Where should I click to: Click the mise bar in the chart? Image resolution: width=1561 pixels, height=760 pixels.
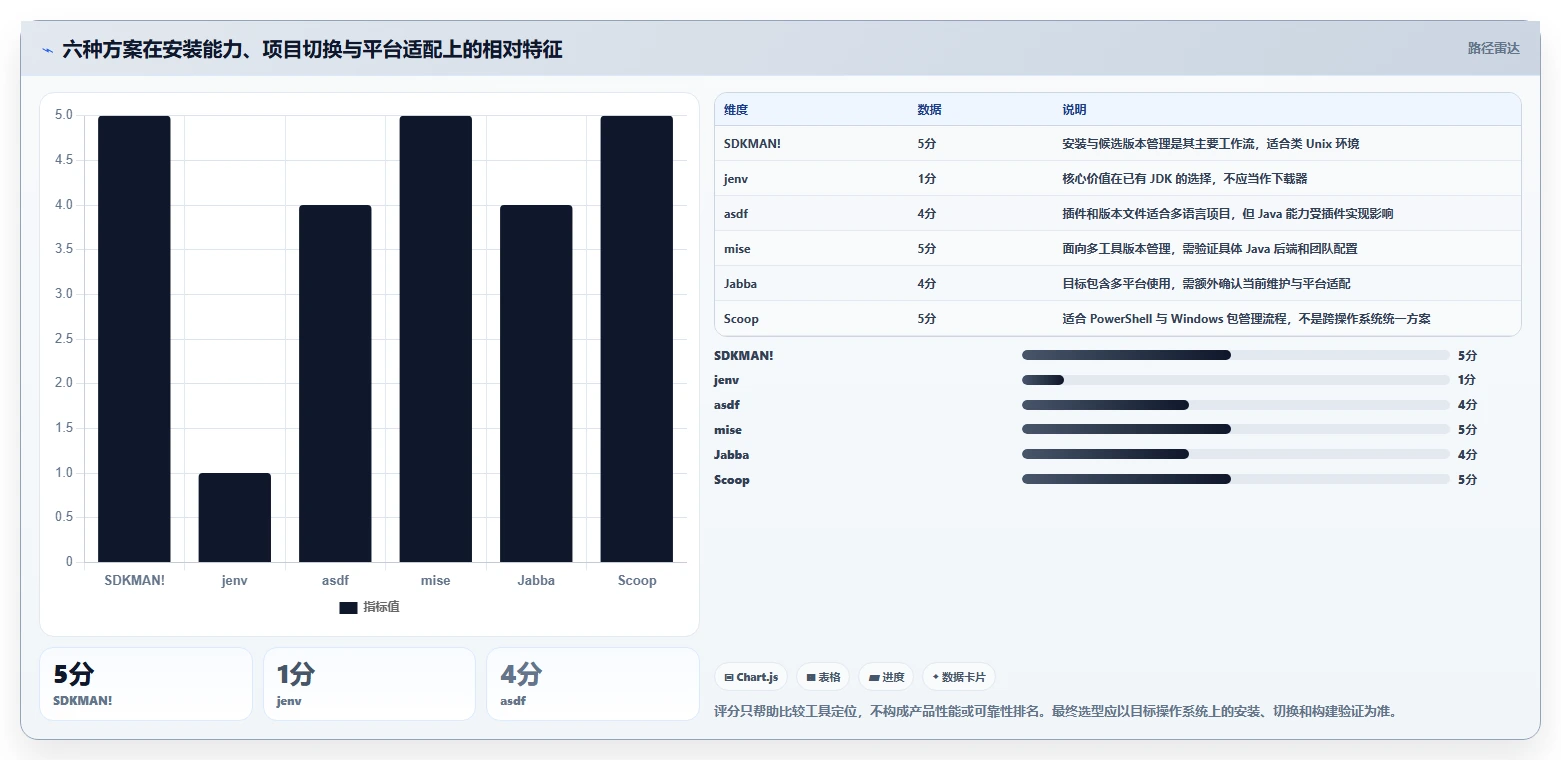pos(436,339)
